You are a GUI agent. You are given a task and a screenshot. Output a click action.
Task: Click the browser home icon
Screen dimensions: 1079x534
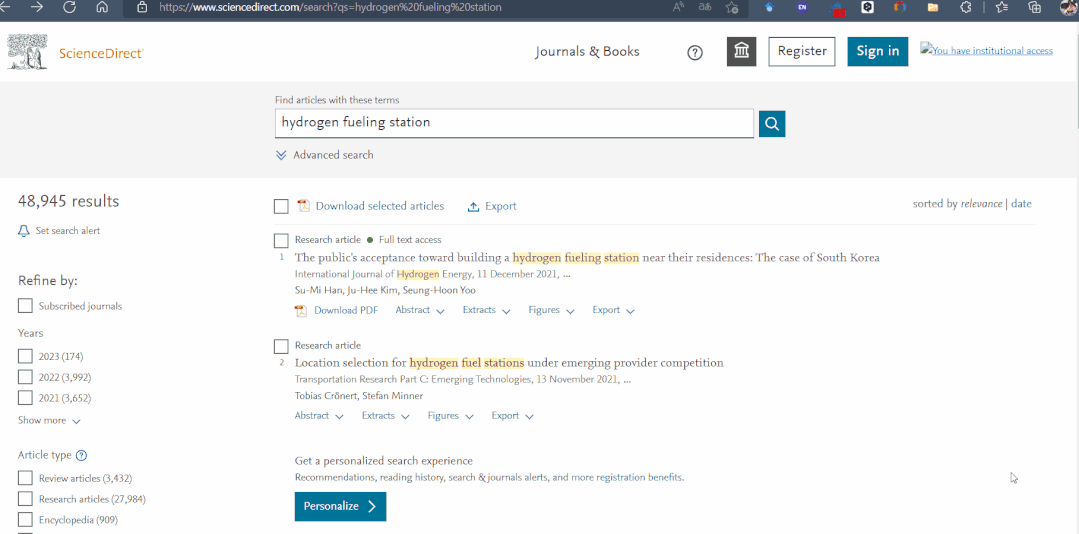pyautogui.click(x=102, y=7)
